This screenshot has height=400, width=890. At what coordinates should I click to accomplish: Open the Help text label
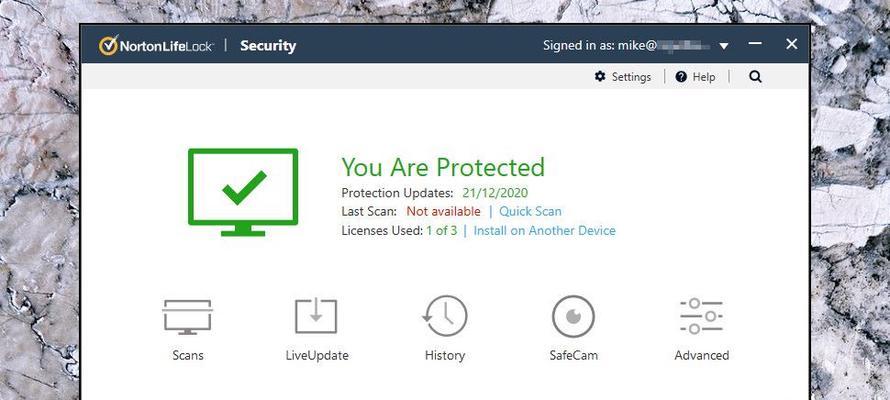coord(704,77)
